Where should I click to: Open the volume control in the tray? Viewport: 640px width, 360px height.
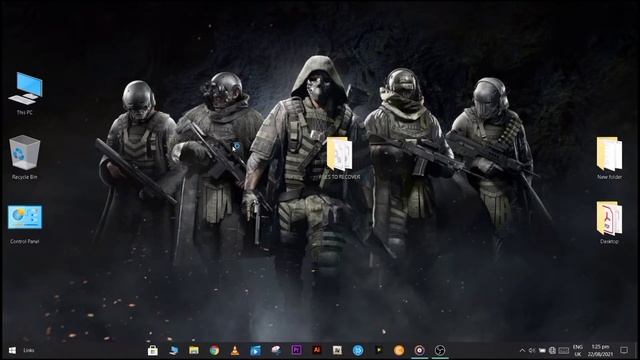(532, 350)
